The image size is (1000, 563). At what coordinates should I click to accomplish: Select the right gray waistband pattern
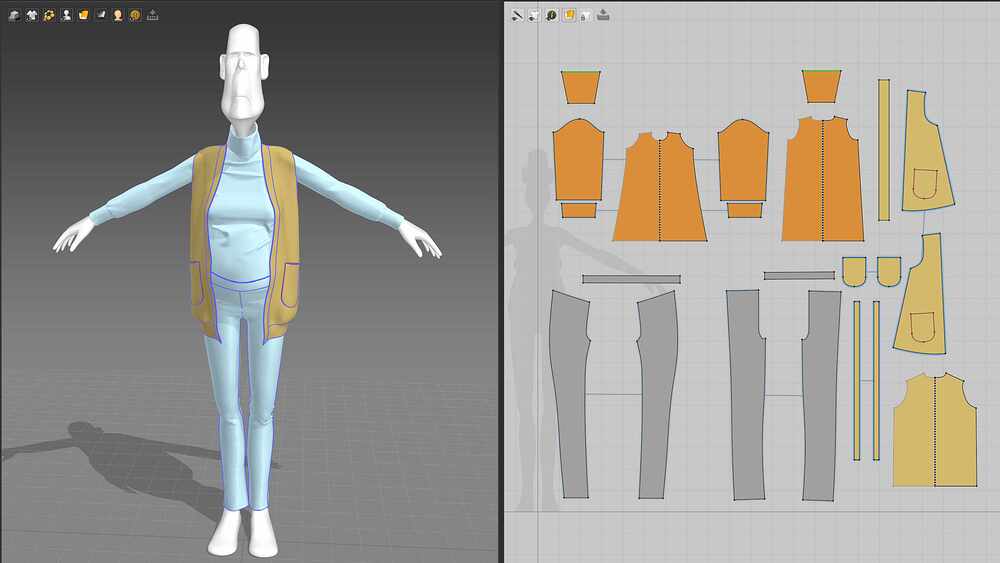(799, 276)
